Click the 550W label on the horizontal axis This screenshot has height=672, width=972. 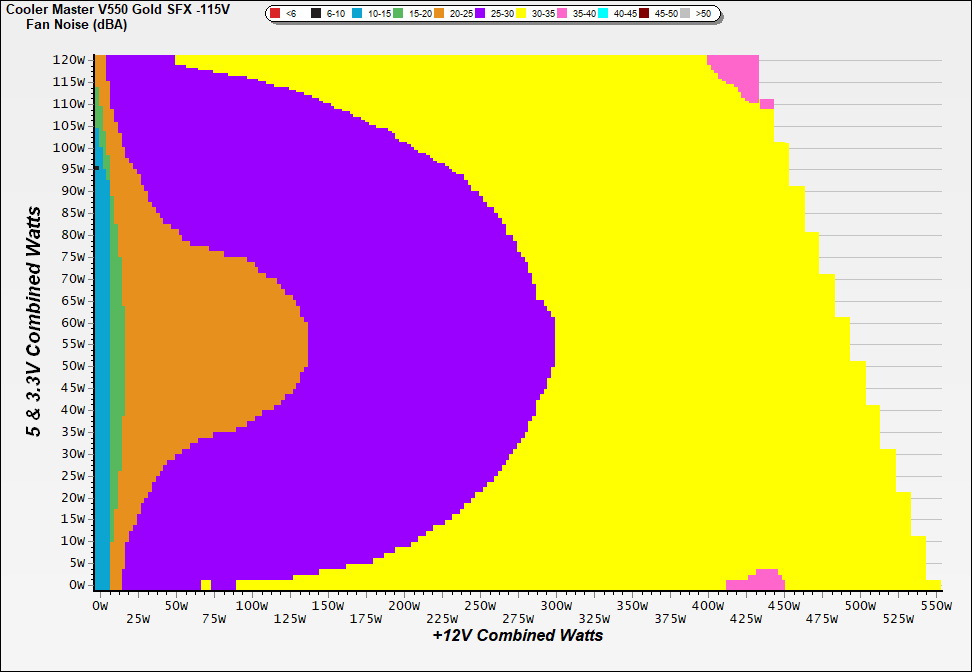935,606
